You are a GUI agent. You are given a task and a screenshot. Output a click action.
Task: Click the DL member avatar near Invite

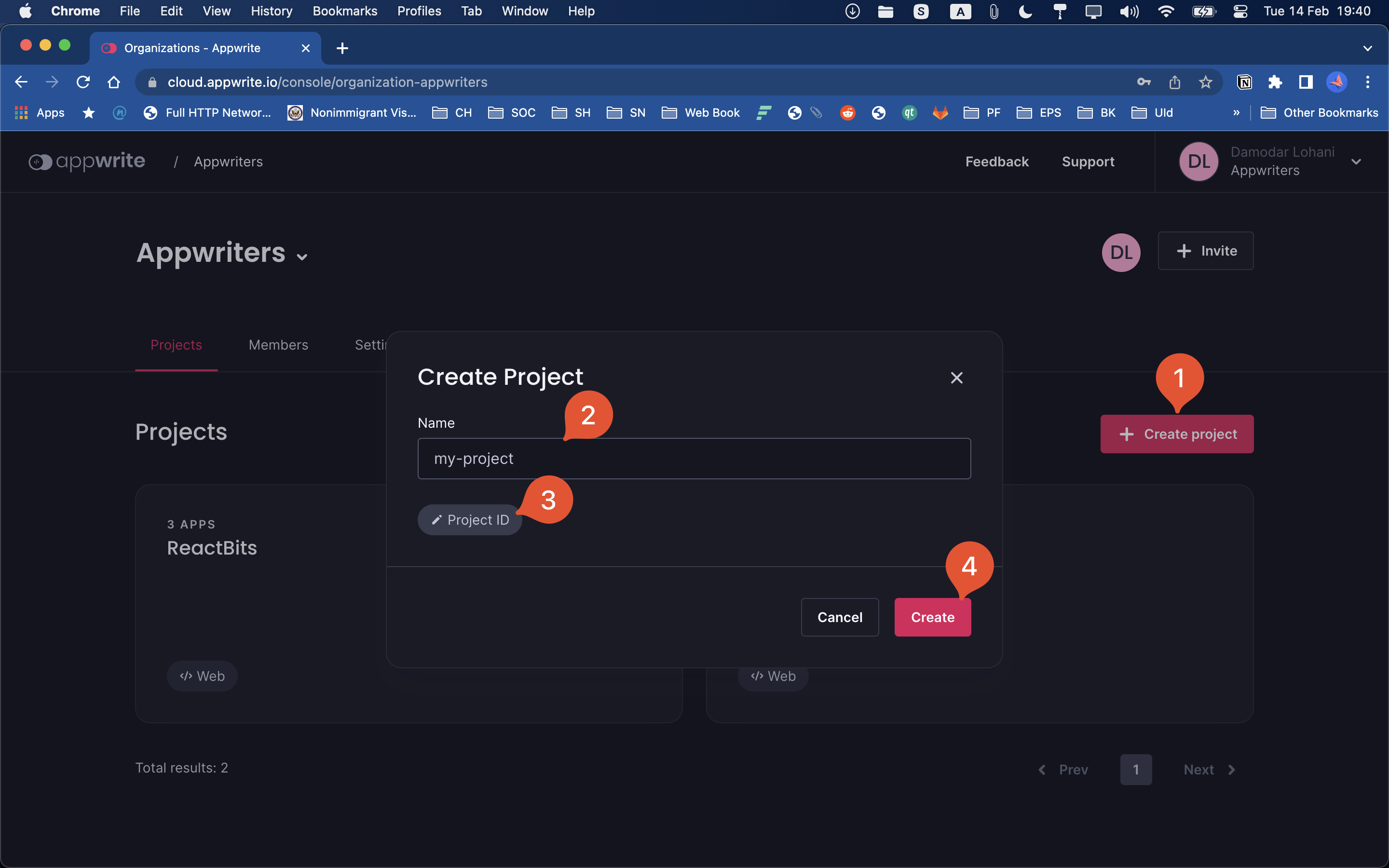pyautogui.click(x=1121, y=252)
